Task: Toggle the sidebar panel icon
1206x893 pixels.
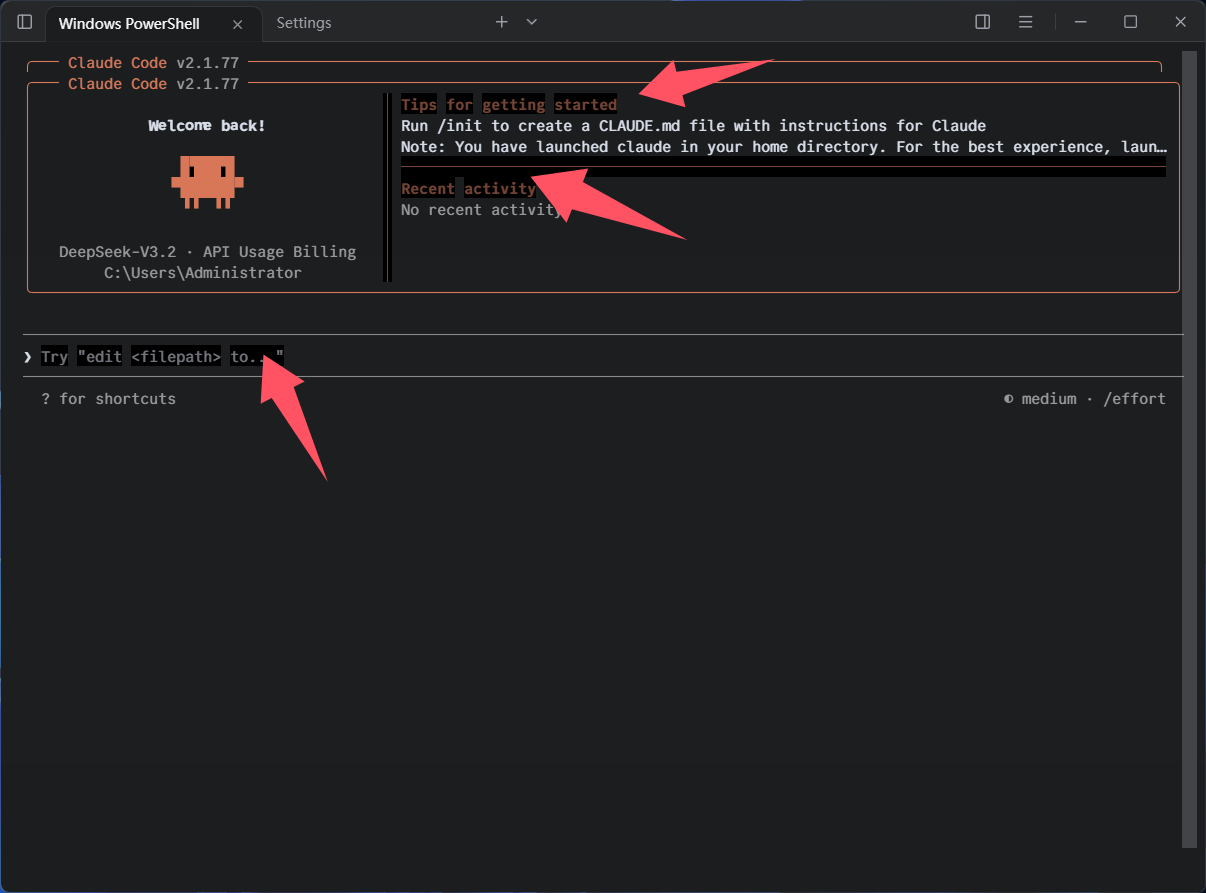Action: click(25, 22)
